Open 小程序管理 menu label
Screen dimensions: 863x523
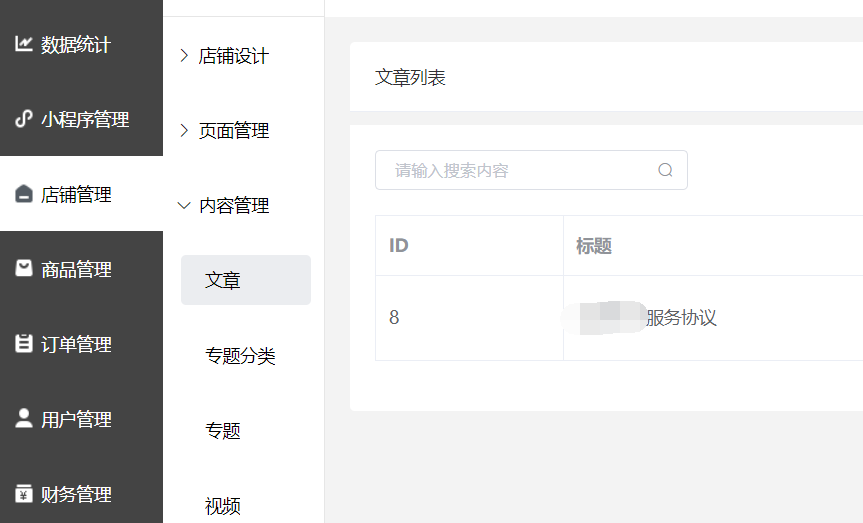[85, 119]
